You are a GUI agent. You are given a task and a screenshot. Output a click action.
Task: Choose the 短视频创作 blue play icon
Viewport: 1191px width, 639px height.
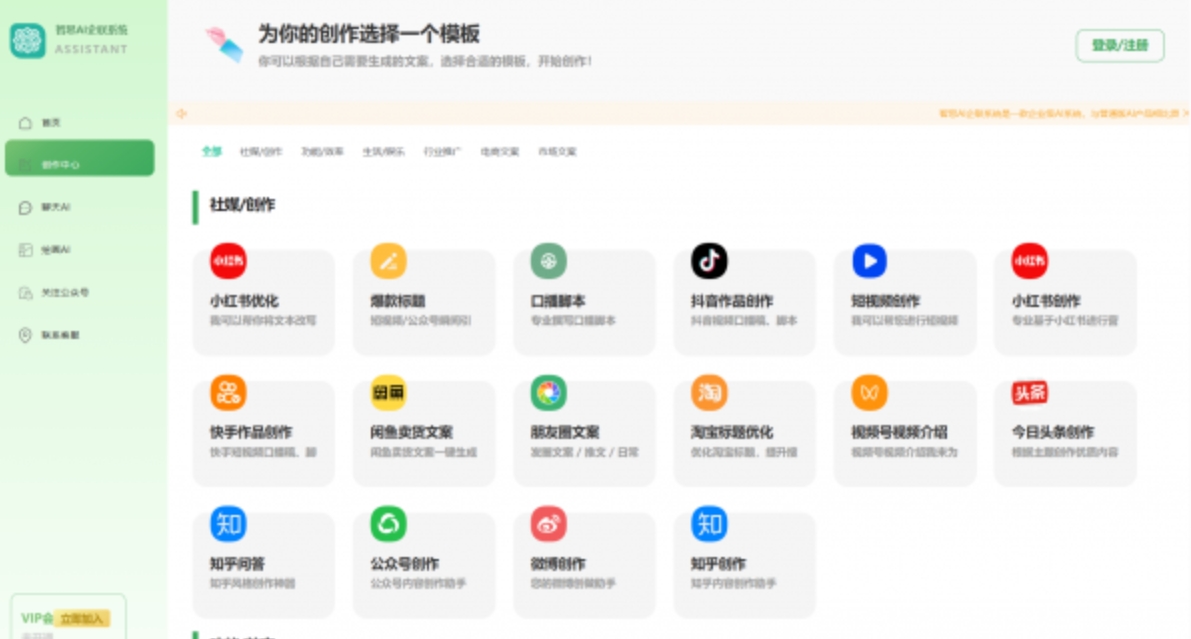coord(870,261)
